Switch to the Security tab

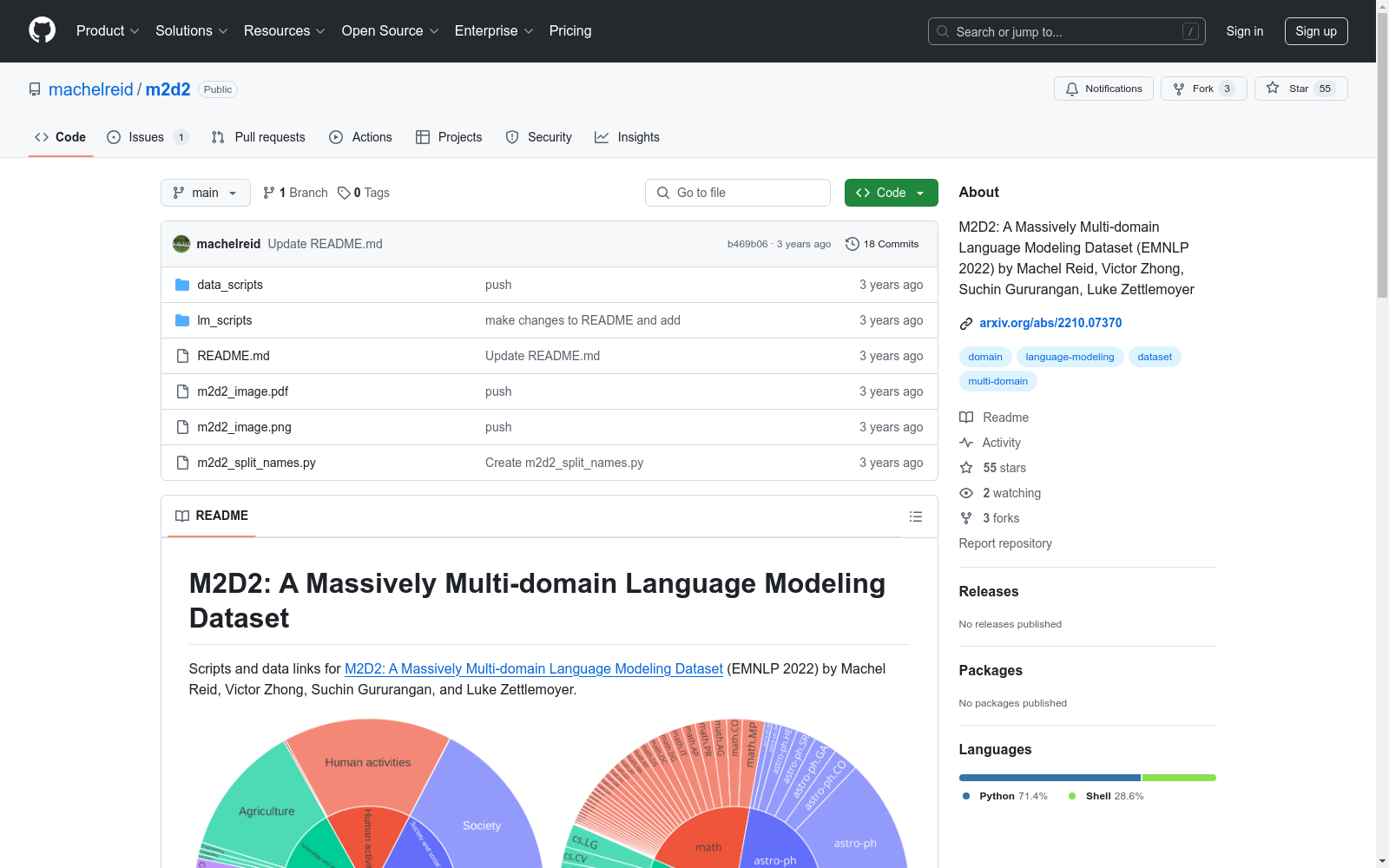pos(539,137)
